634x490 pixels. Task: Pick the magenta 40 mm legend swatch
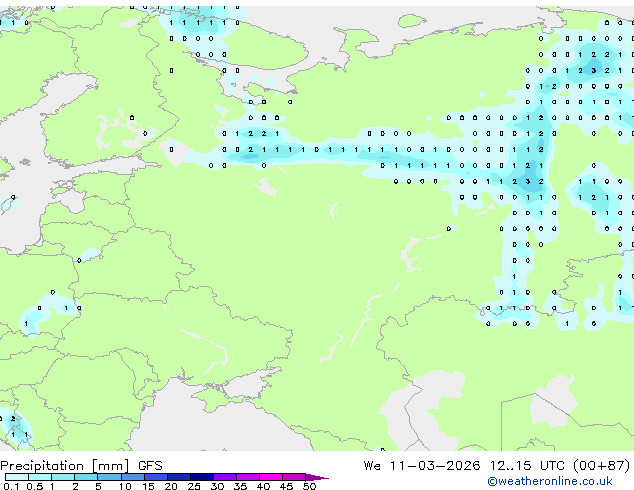271,477
